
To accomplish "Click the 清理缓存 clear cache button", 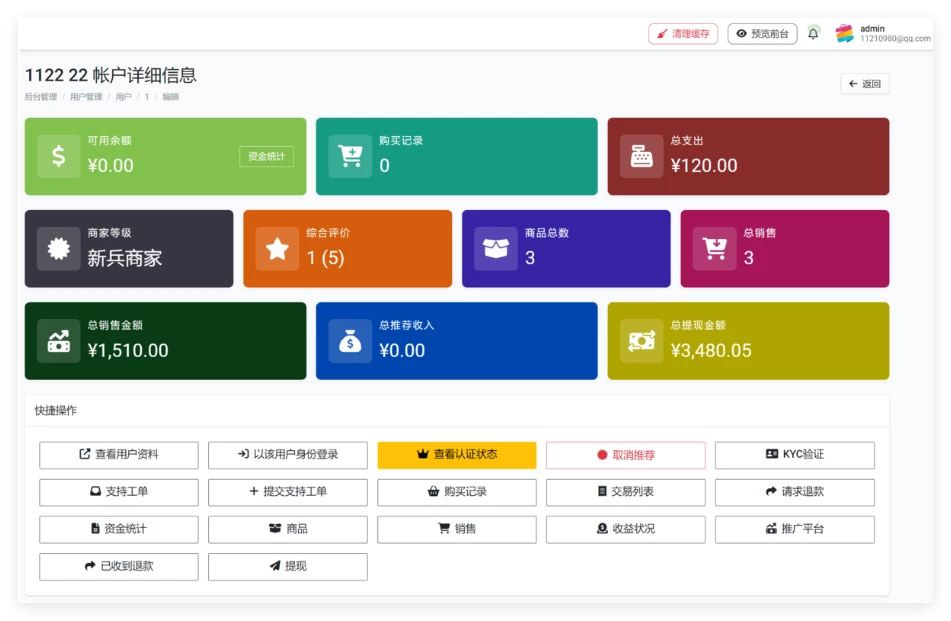I will pos(683,34).
